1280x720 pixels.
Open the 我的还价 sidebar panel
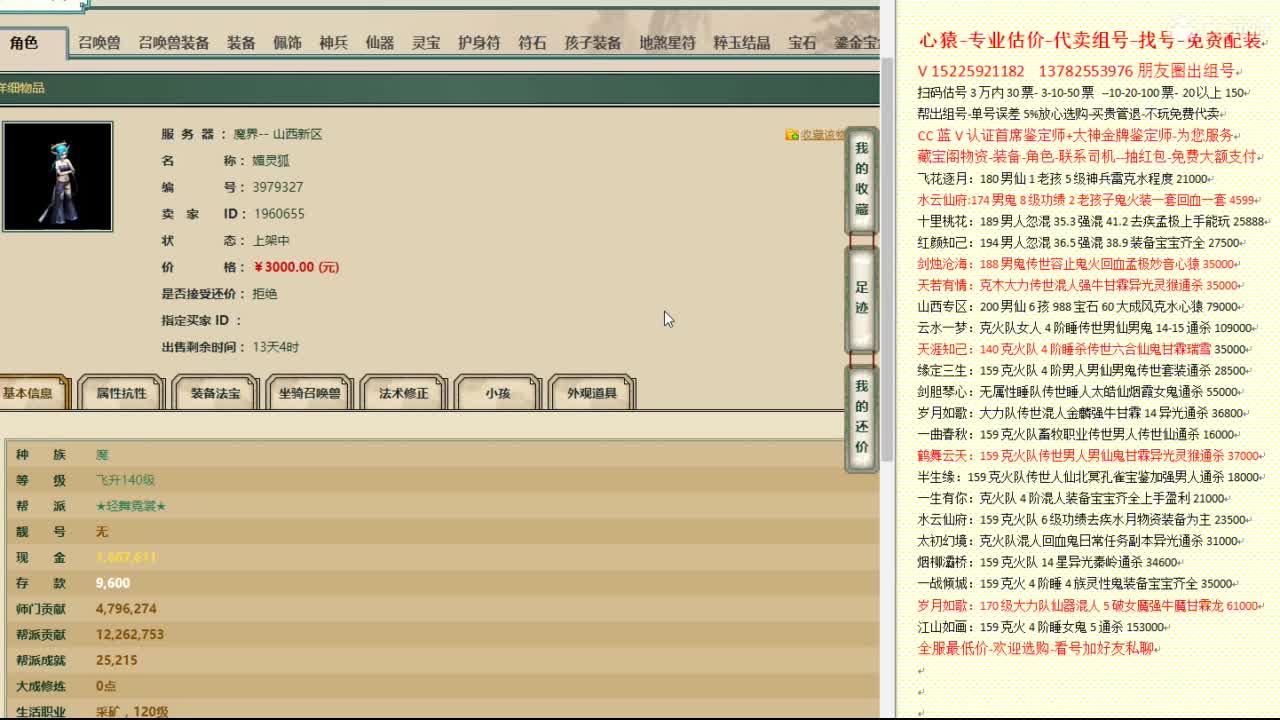pos(861,420)
